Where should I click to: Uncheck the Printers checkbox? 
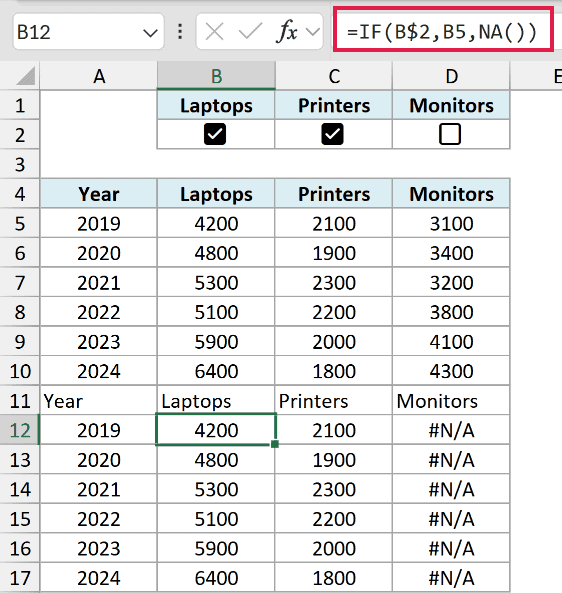[x=332, y=134]
